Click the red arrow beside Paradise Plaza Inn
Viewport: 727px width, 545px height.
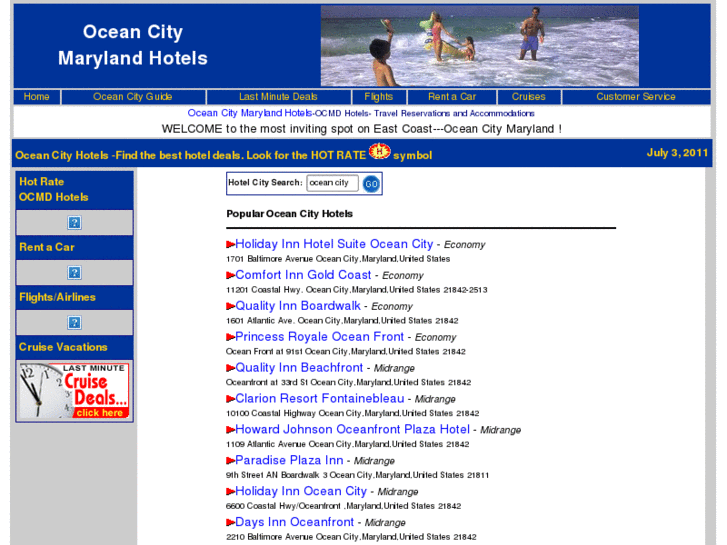coord(230,461)
